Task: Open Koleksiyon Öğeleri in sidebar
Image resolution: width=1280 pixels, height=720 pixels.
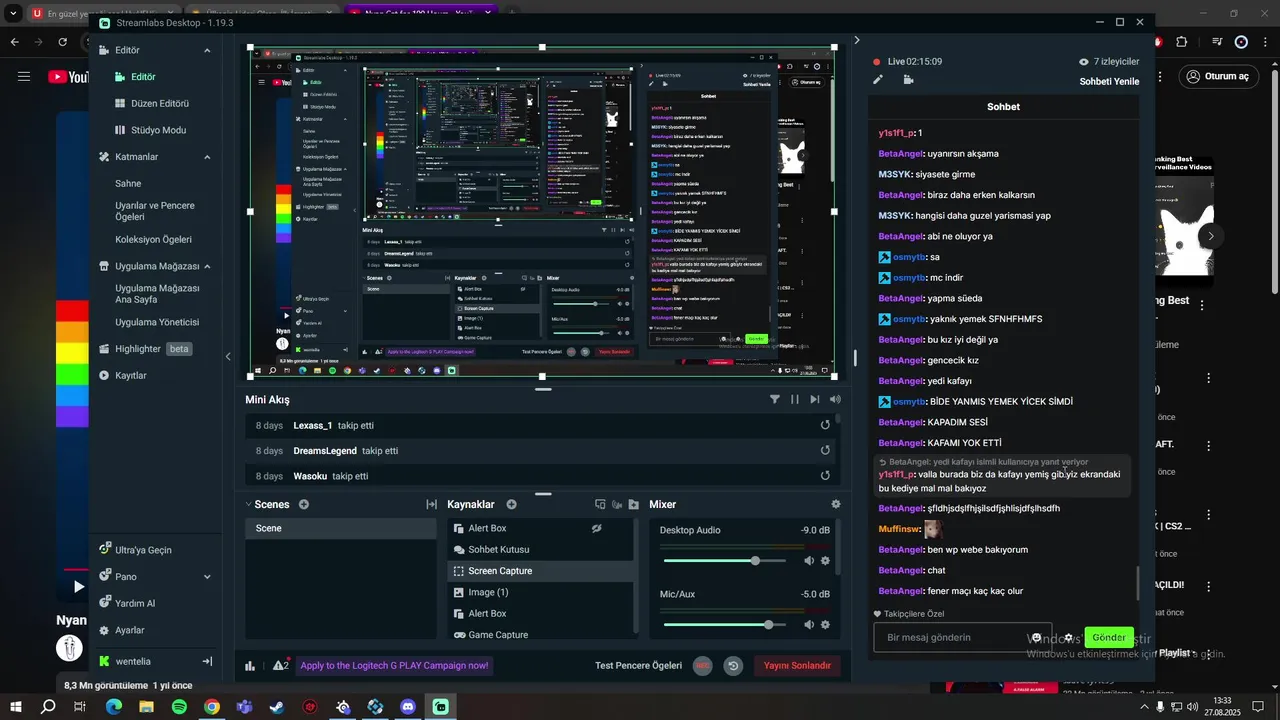Action: click(x=153, y=240)
